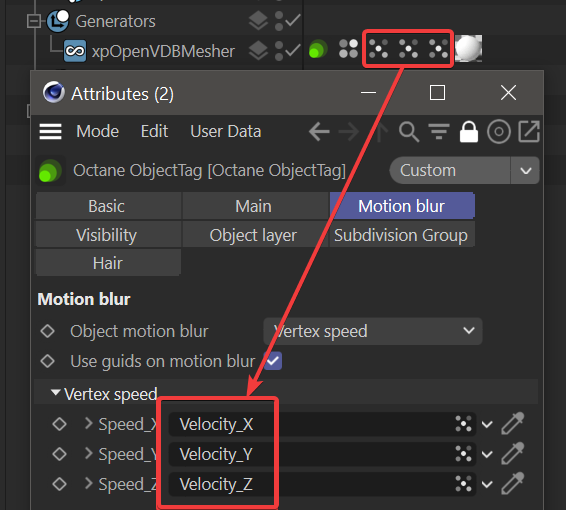
Task: Open the Object motion blur dropdown
Action: [x=373, y=331]
